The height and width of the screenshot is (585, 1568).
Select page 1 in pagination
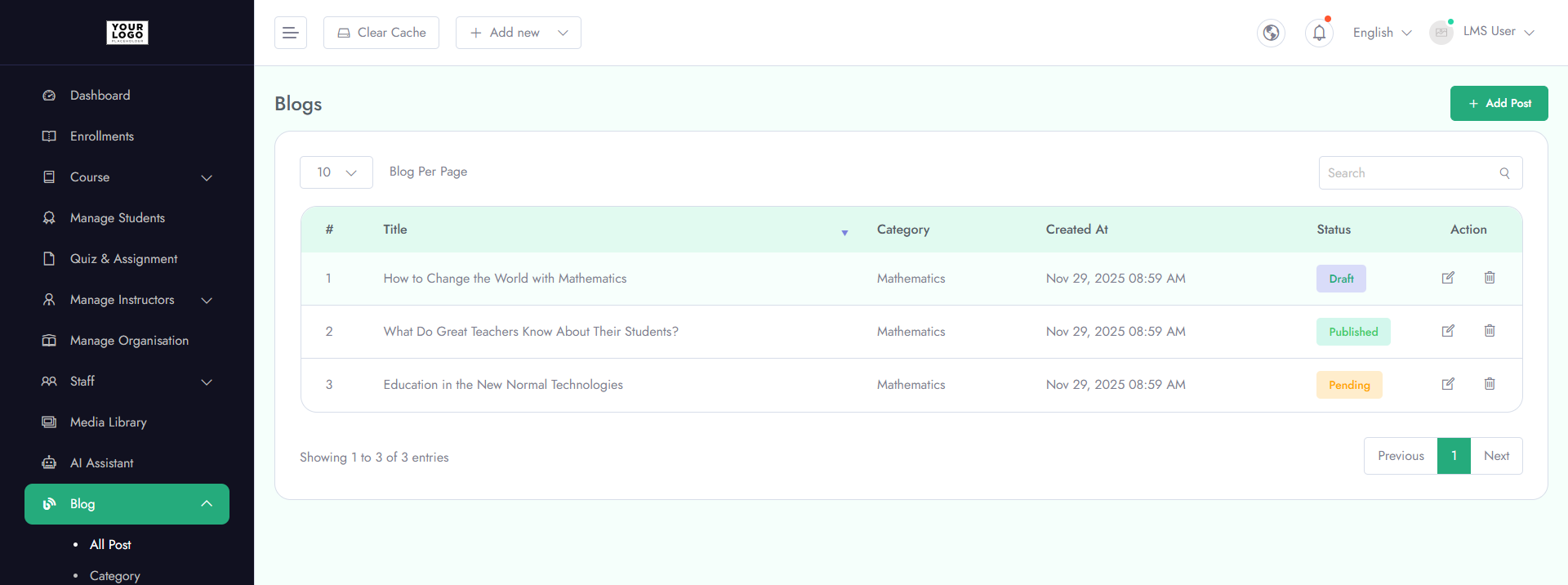(x=1454, y=456)
